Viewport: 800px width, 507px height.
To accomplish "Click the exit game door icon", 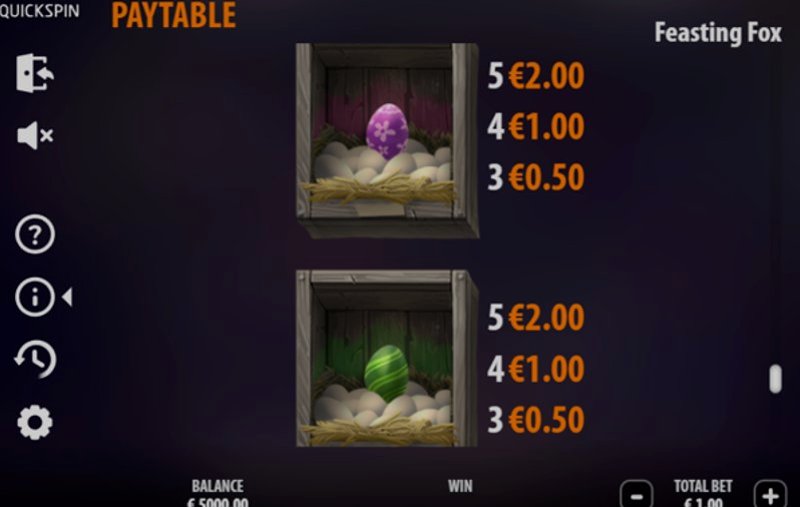I will pos(35,73).
